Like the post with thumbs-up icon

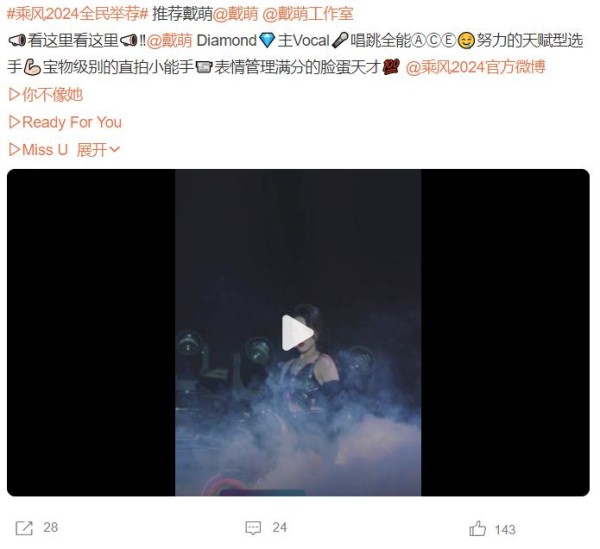point(477,528)
